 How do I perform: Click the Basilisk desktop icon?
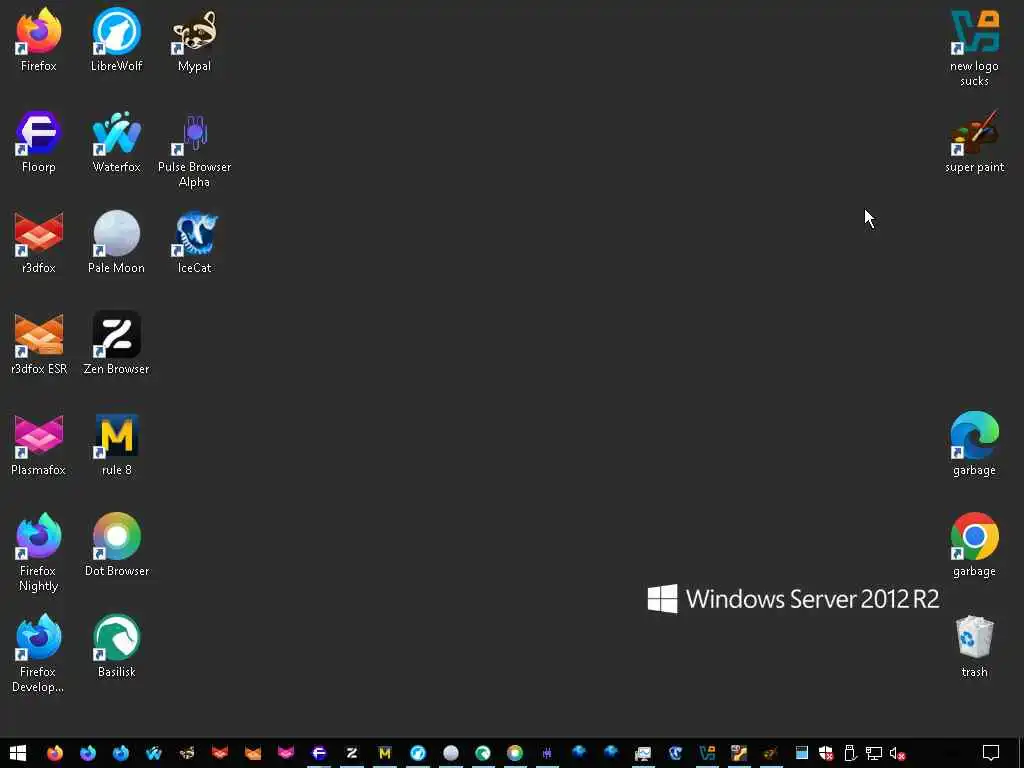tap(116, 647)
